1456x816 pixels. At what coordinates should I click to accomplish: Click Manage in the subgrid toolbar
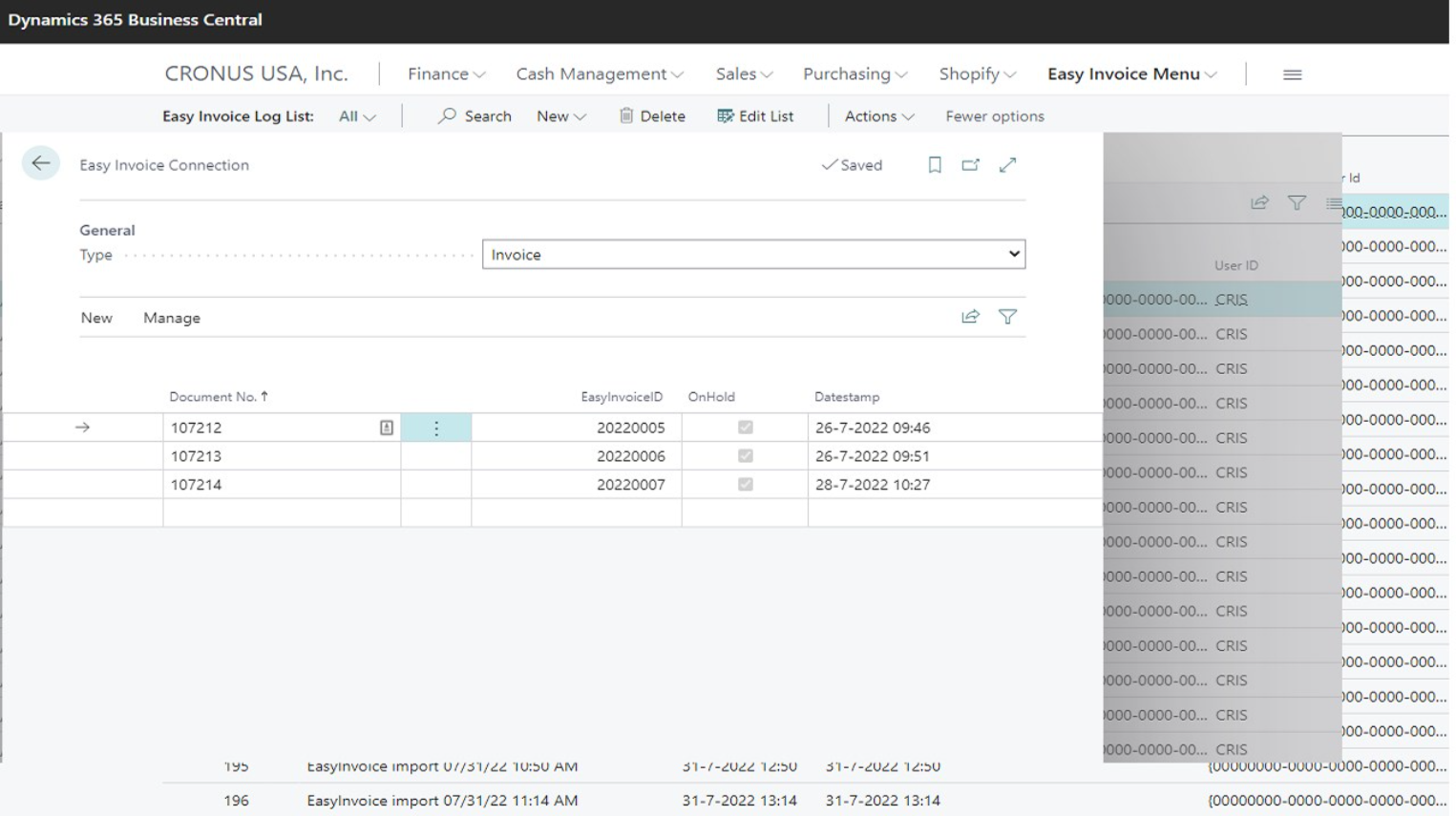pos(172,318)
